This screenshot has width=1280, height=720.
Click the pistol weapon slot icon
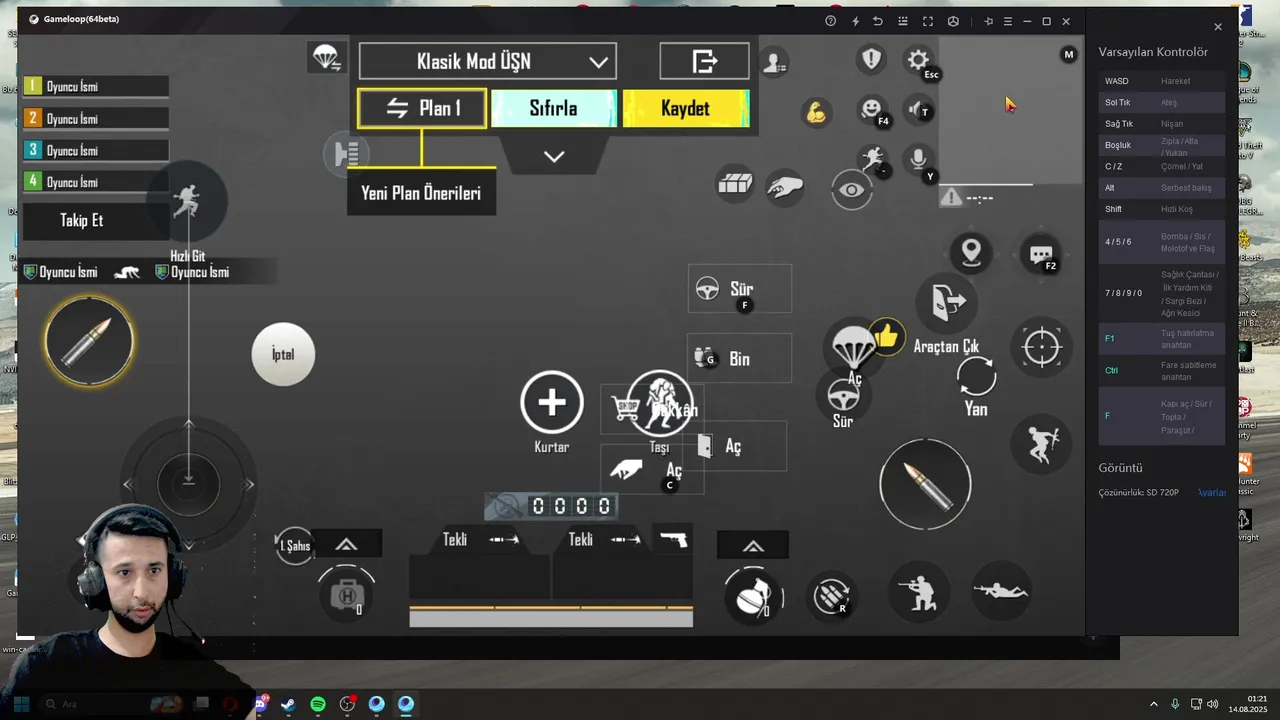coord(673,539)
